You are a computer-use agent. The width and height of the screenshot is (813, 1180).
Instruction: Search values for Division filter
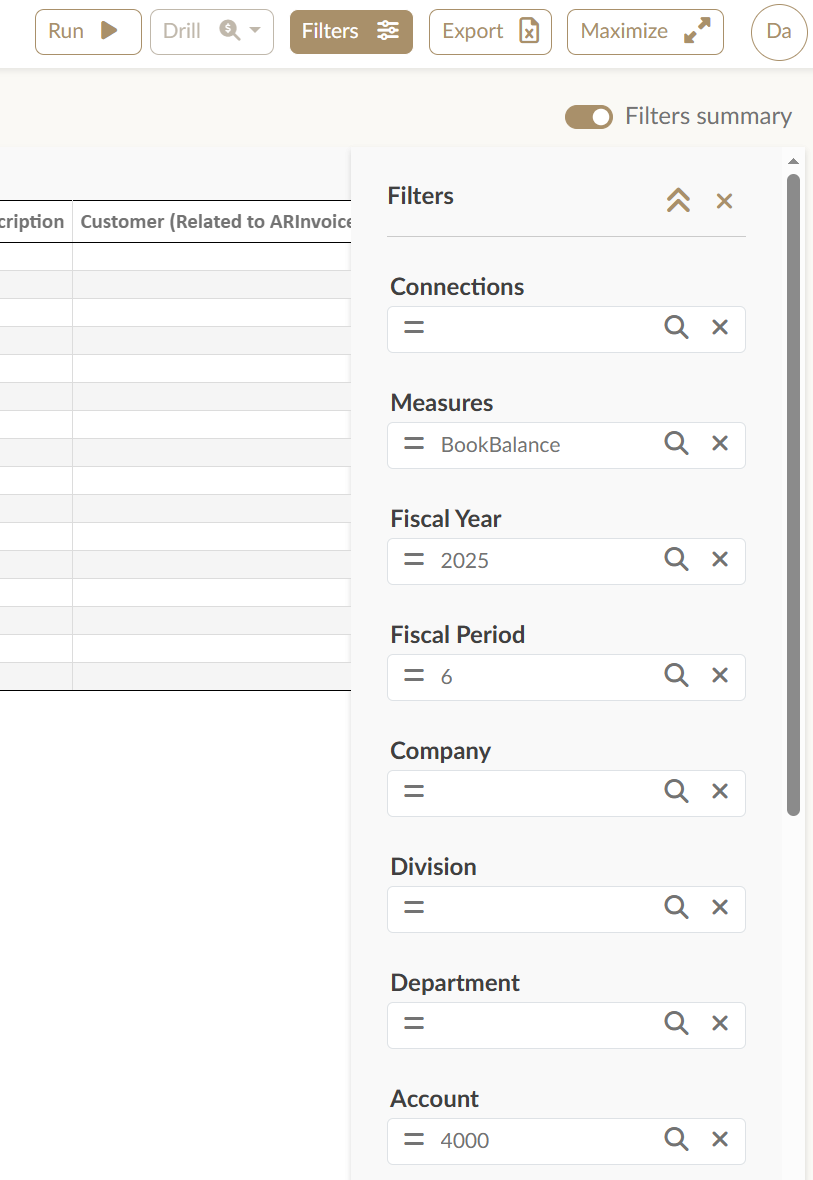[676, 907]
